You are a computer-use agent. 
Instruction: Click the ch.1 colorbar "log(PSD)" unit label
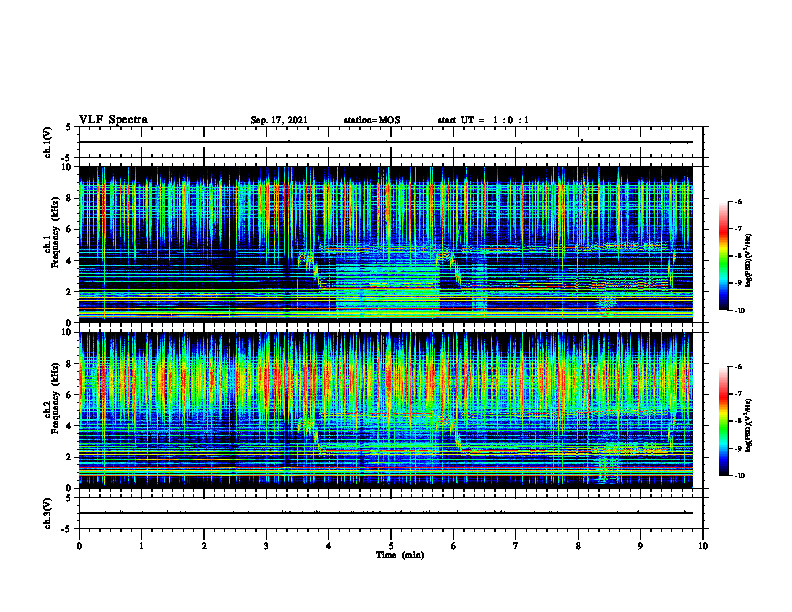click(749, 260)
